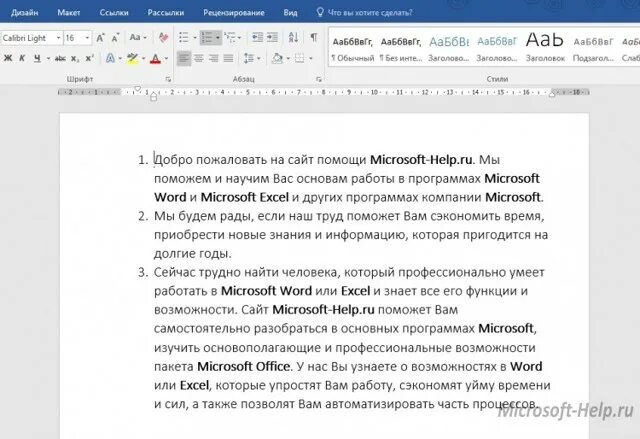Switch to the Рассылки tab

click(x=166, y=13)
